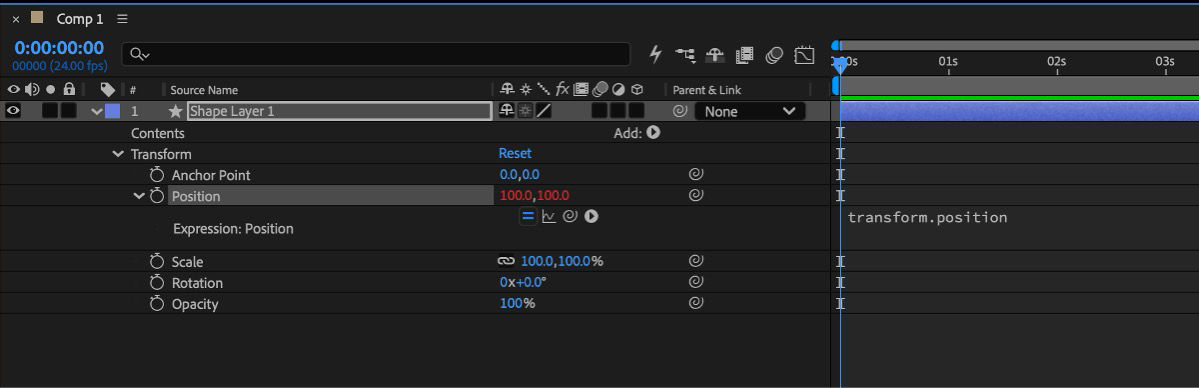Toggle the Anchor Point stopwatch
The height and width of the screenshot is (388, 1199).
(x=157, y=174)
